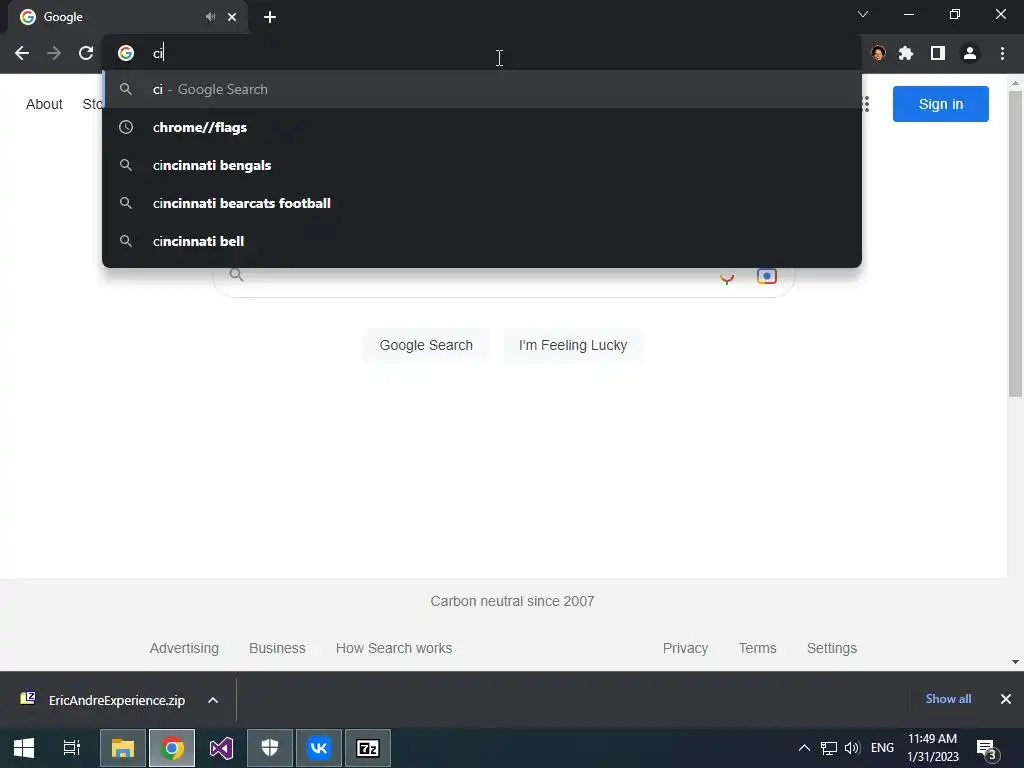
Task: Select the cincinnati bell suggestion
Action: click(482, 241)
